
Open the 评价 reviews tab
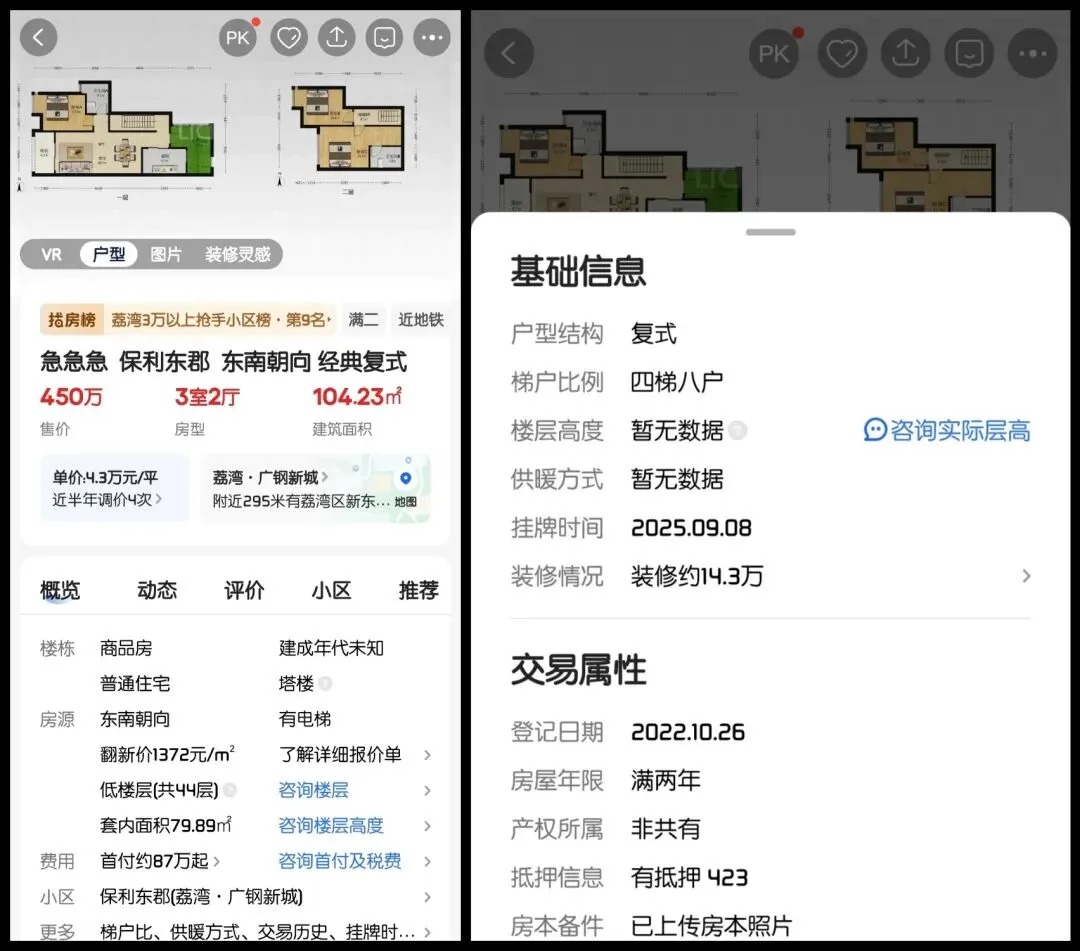[244, 590]
